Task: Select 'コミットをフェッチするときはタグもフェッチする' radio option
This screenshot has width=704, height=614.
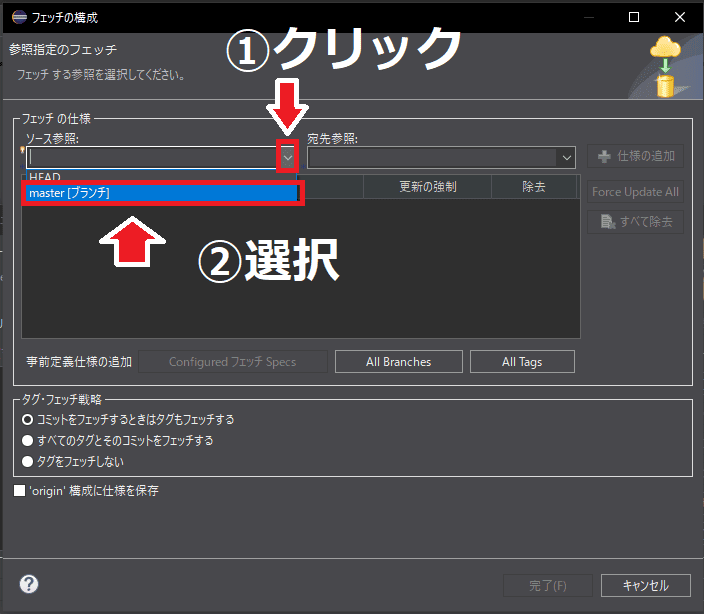Action: pos(28,420)
